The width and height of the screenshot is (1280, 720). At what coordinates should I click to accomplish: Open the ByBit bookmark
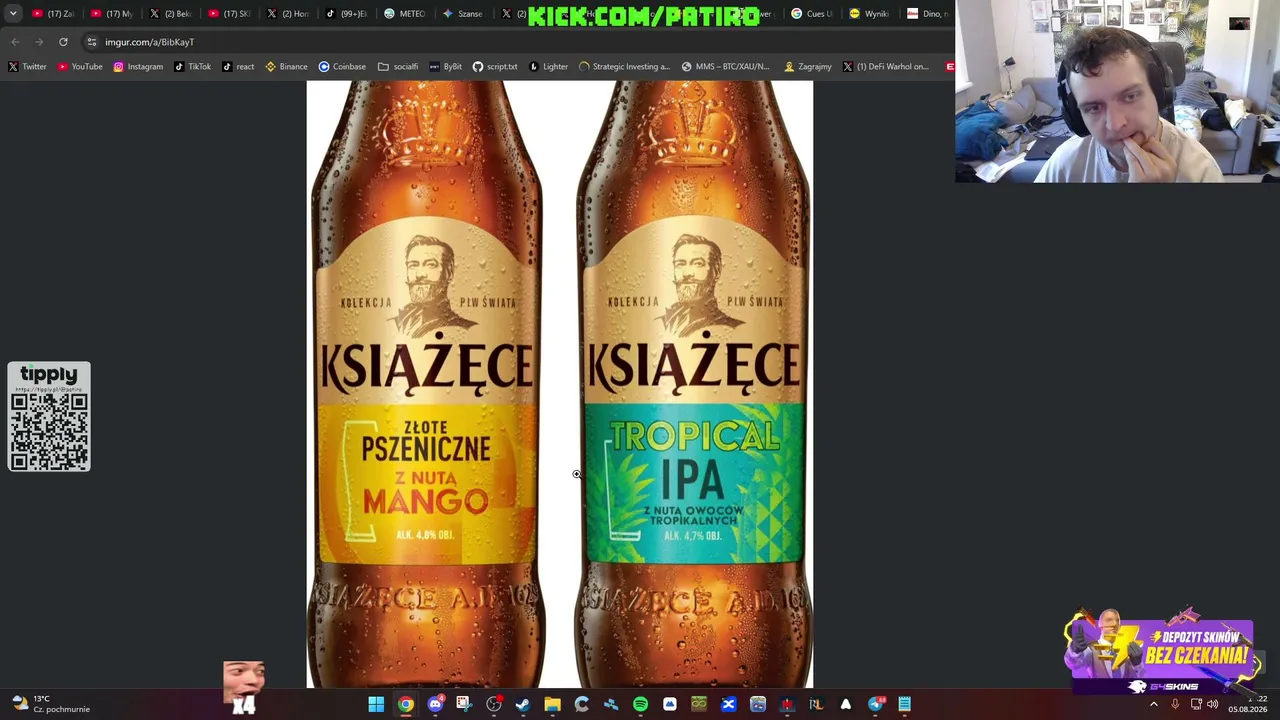(x=445, y=67)
